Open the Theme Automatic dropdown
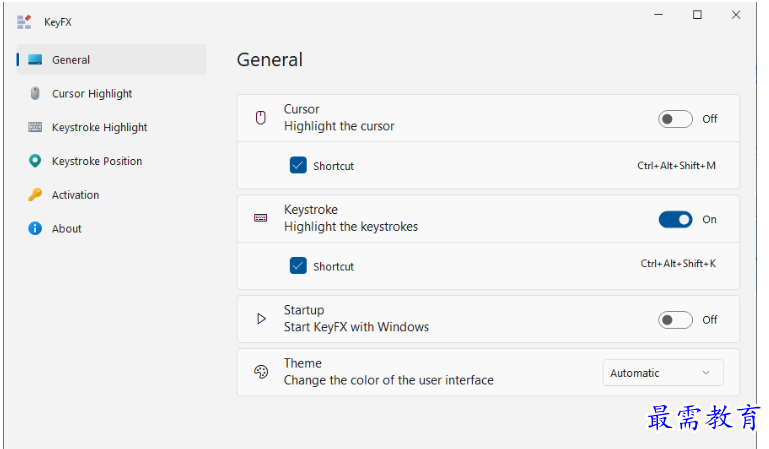This screenshot has height=449, width=769. click(x=663, y=373)
